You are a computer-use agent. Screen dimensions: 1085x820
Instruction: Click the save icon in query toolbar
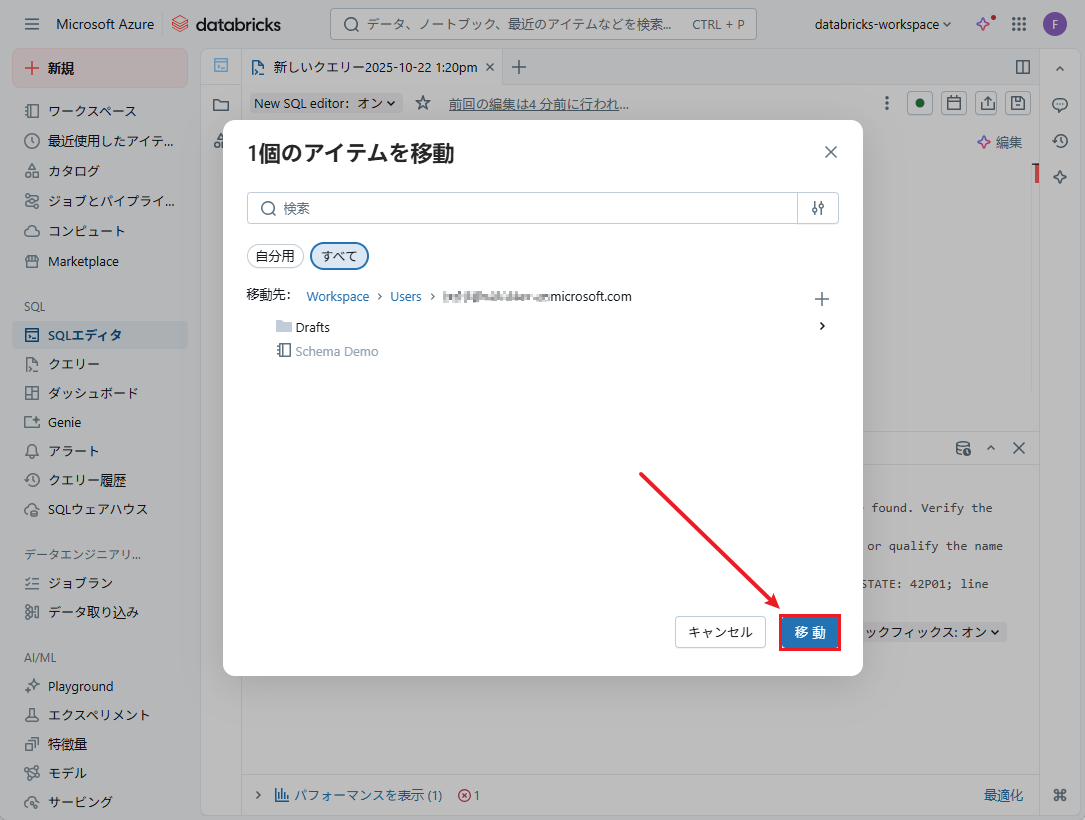(x=1018, y=103)
